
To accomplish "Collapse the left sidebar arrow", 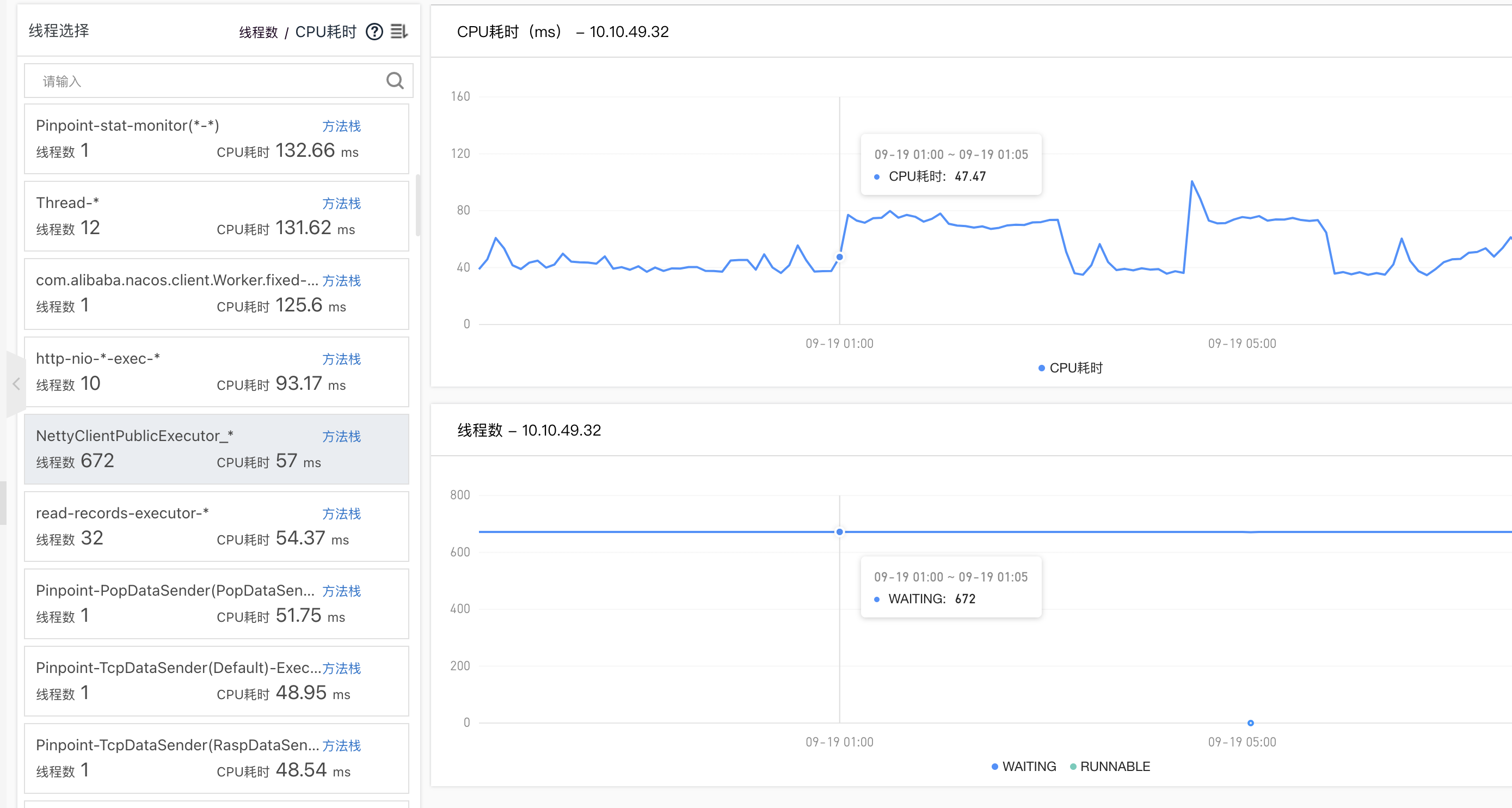I will tap(16, 384).
